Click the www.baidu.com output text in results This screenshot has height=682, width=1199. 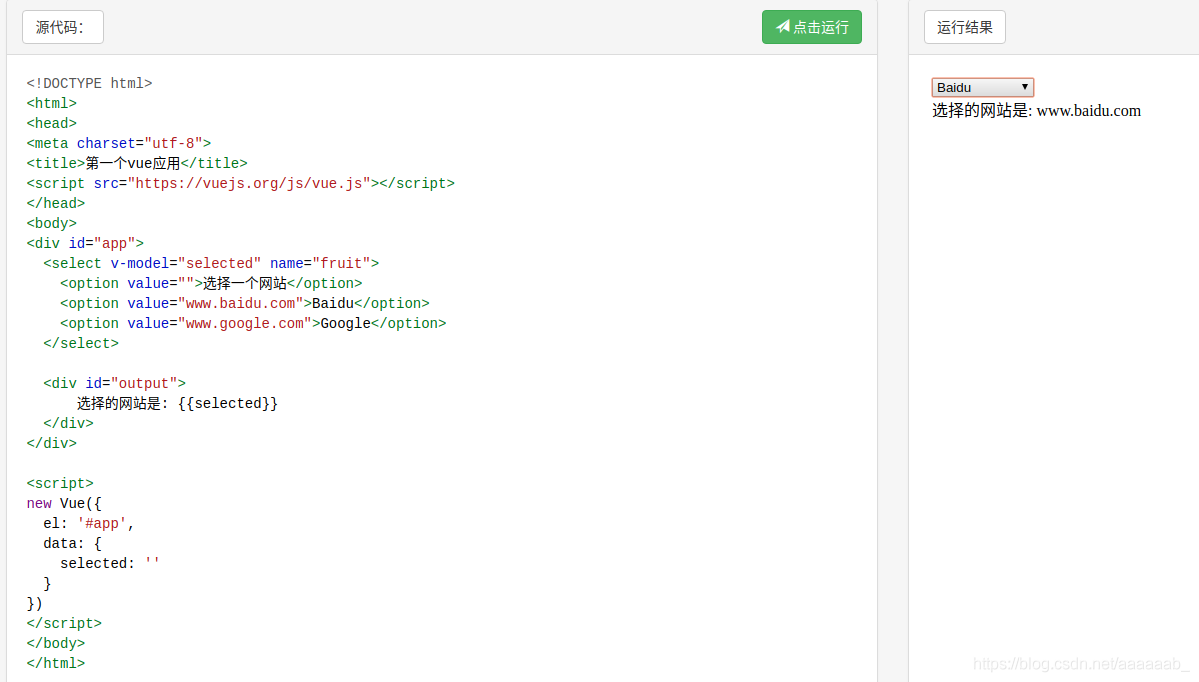tap(1088, 111)
